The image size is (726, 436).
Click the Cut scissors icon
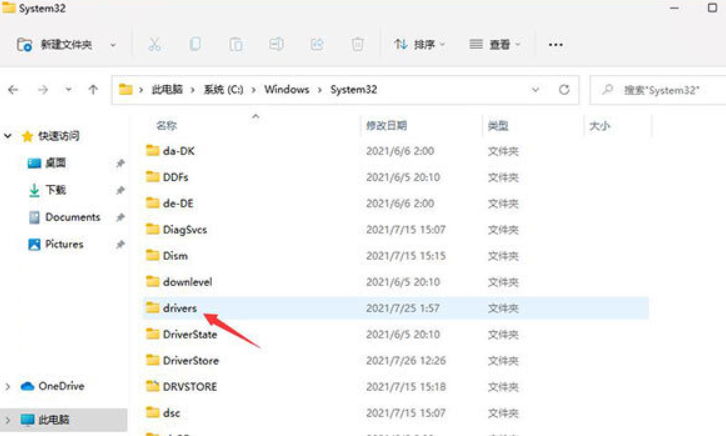[x=154, y=44]
